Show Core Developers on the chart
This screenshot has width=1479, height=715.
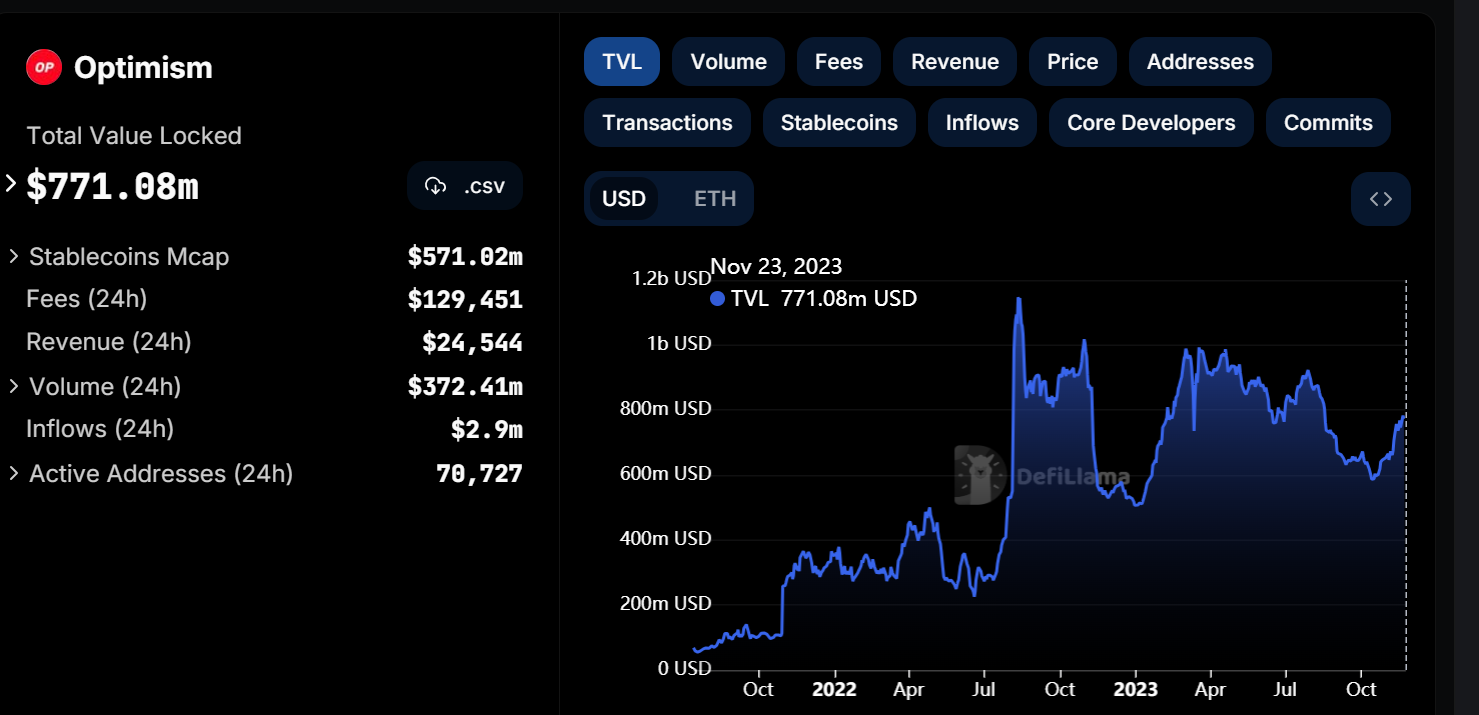1151,123
